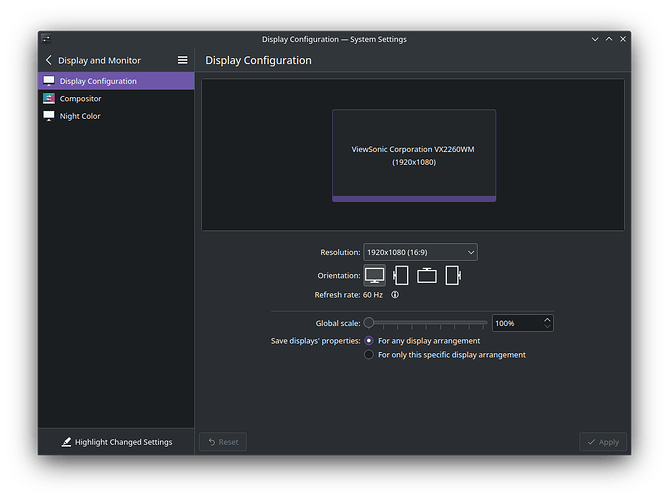Increase global scale with up arrow

pos(547,320)
